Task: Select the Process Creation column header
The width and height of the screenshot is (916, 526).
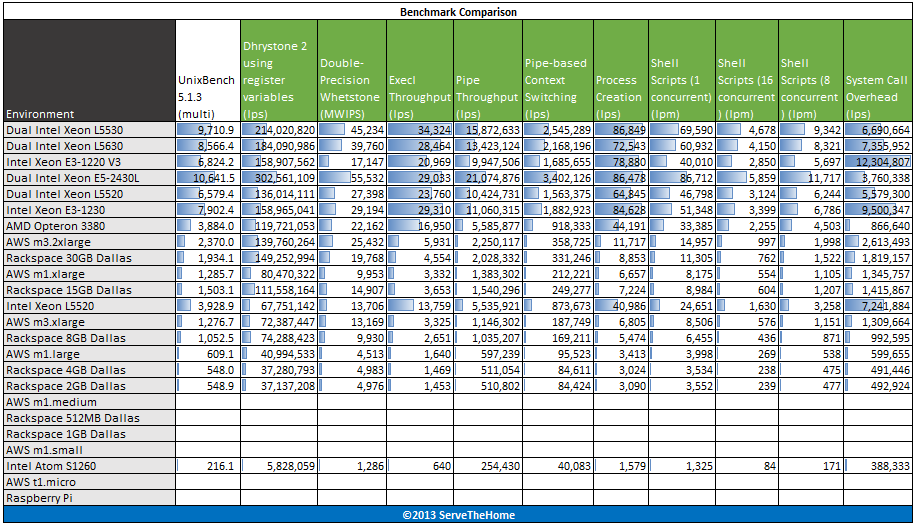Action: click(619, 88)
